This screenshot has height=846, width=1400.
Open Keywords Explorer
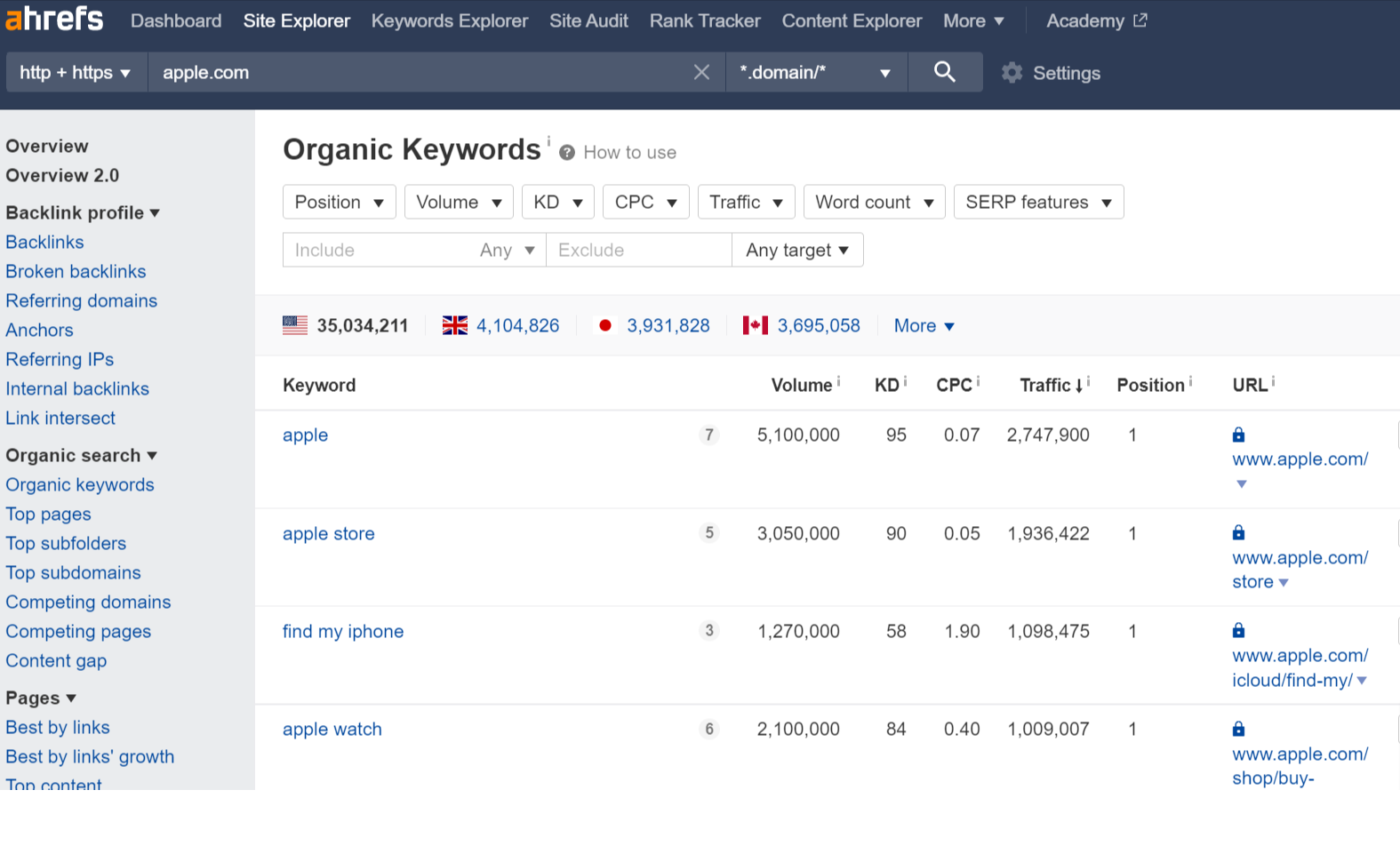pos(450,20)
